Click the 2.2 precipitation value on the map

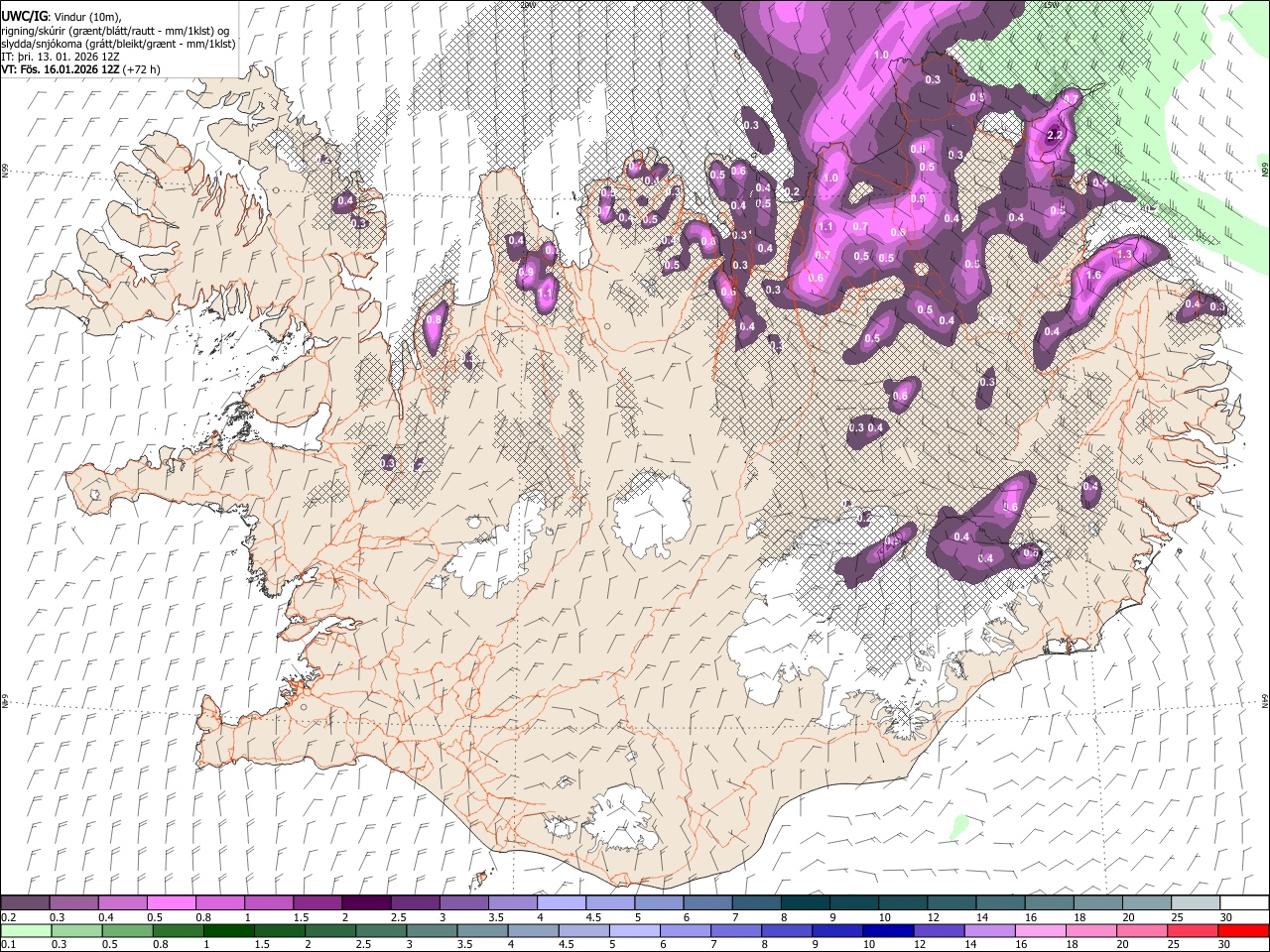click(1055, 135)
